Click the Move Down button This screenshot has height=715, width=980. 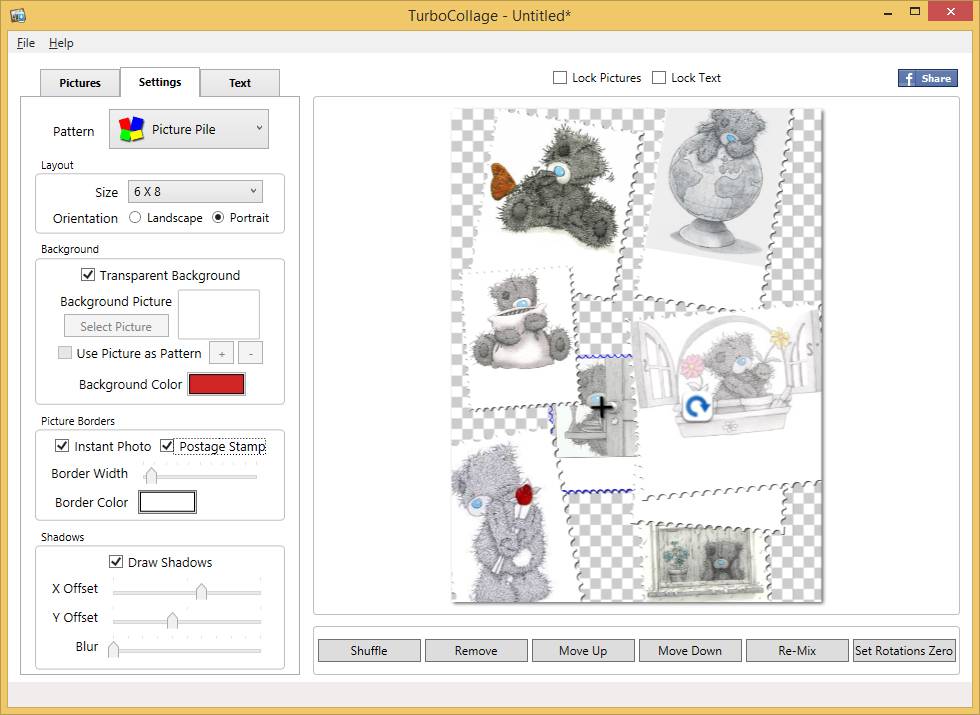pyautogui.click(x=690, y=651)
